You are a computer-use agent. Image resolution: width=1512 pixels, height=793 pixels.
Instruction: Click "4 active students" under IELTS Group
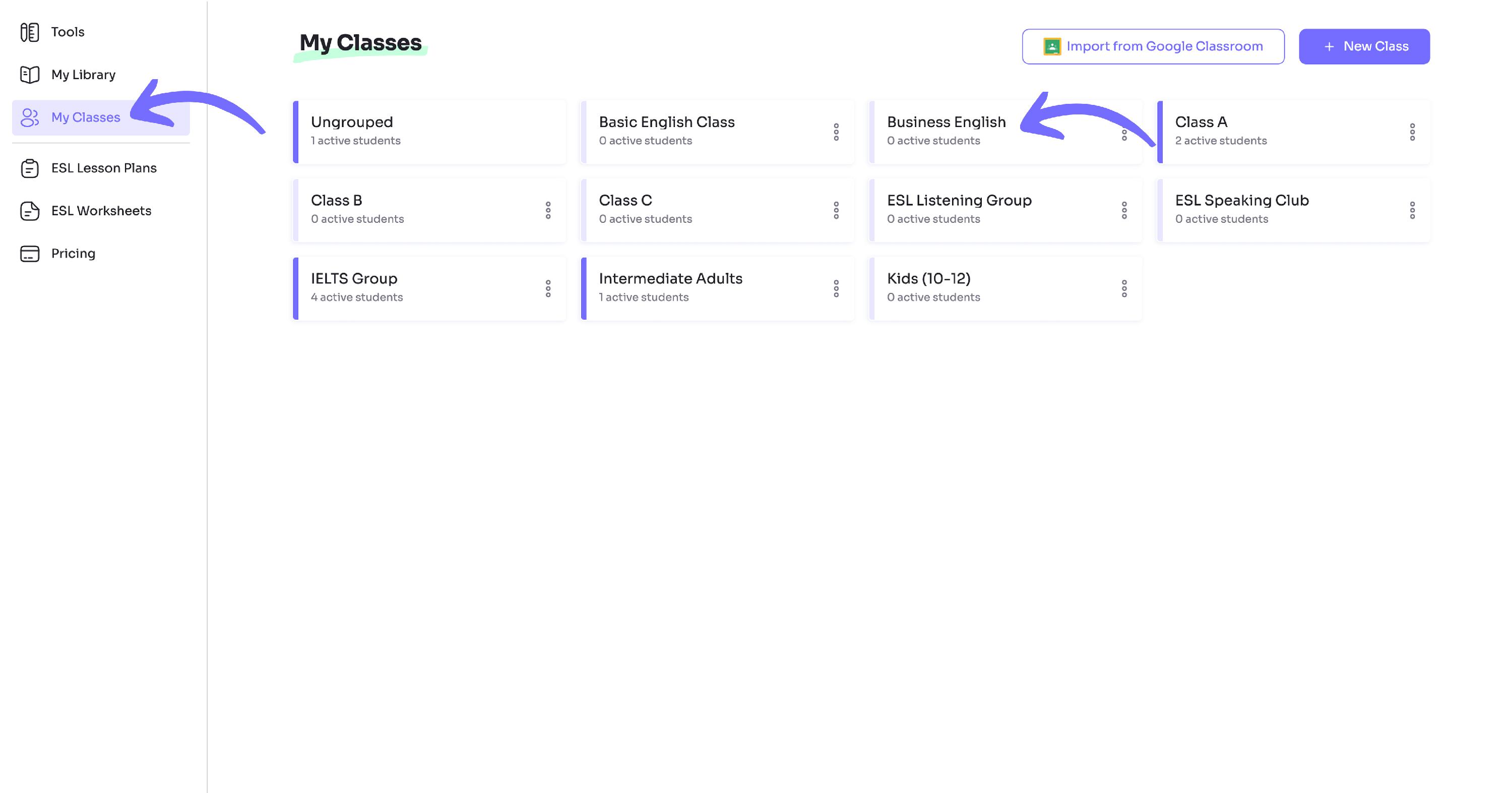tap(357, 297)
